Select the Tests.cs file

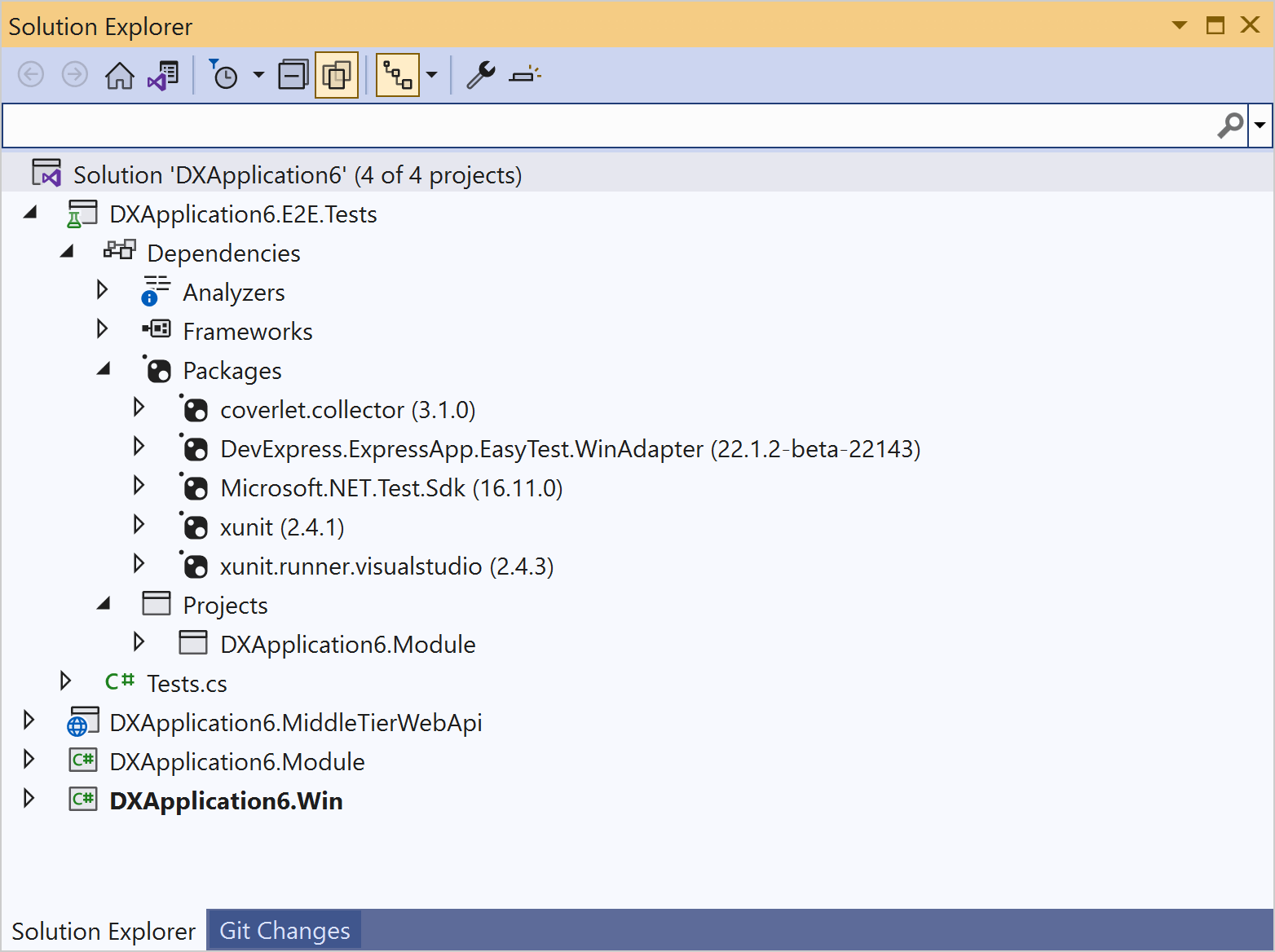tap(186, 683)
